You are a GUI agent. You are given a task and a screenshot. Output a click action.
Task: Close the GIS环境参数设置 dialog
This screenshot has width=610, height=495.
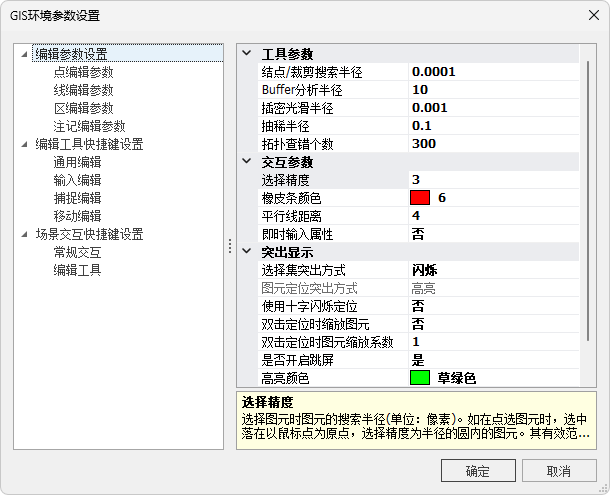point(583,16)
